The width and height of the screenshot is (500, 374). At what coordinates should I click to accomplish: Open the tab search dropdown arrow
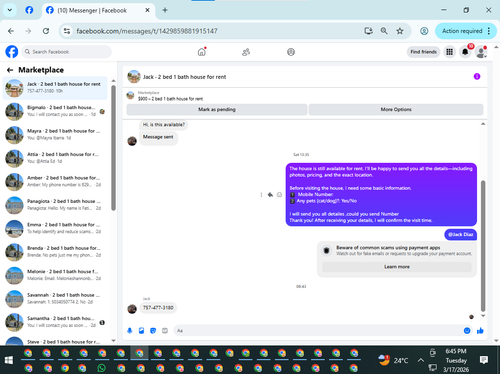pos(10,10)
